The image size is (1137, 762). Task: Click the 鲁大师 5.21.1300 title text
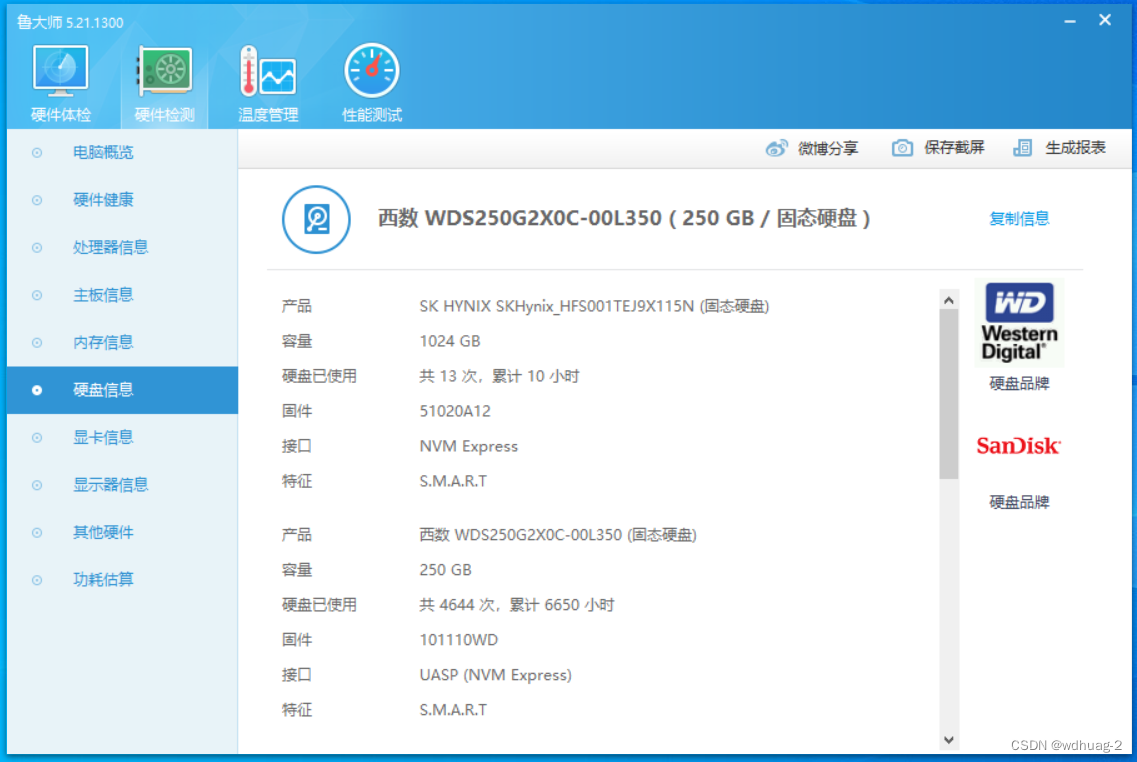70,22
